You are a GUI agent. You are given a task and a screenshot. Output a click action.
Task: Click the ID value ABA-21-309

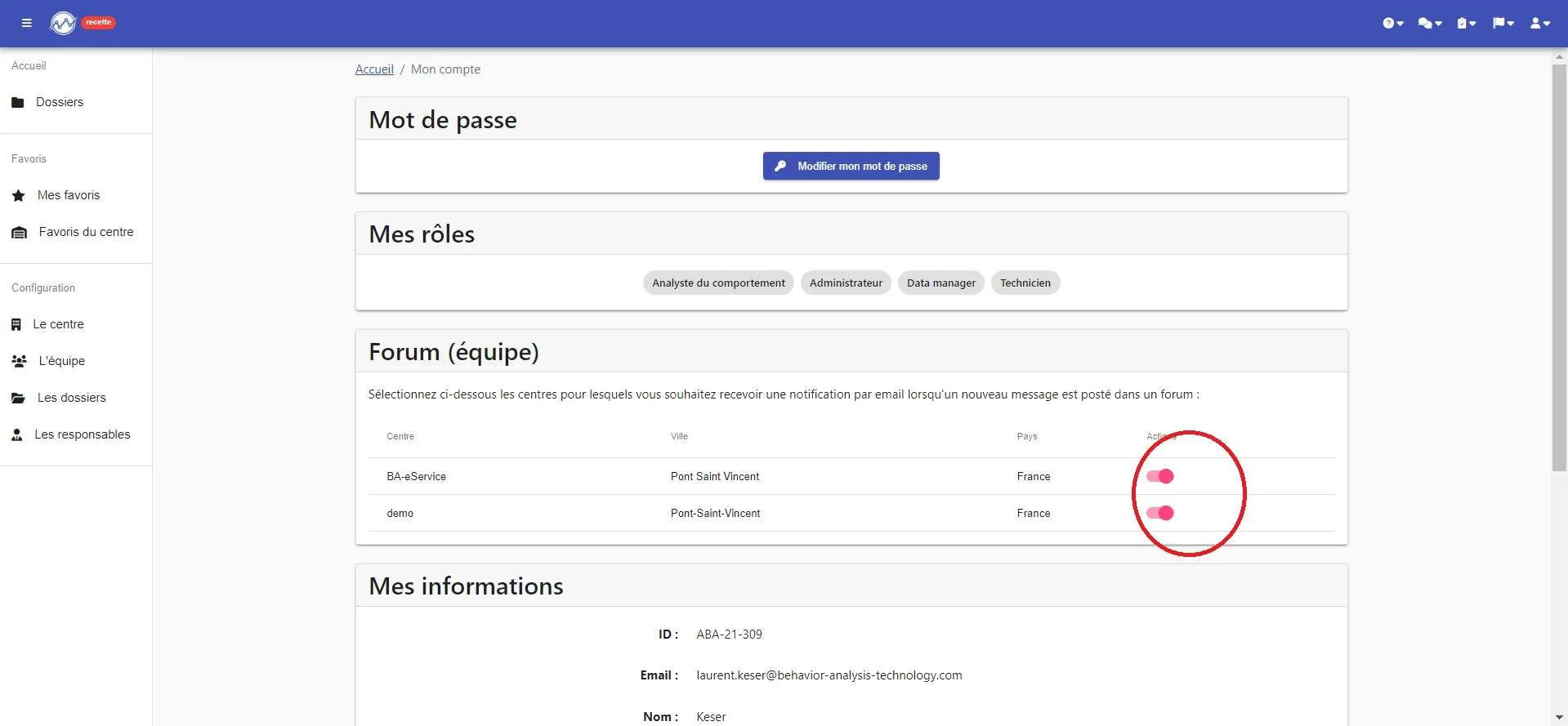(730, 635)
